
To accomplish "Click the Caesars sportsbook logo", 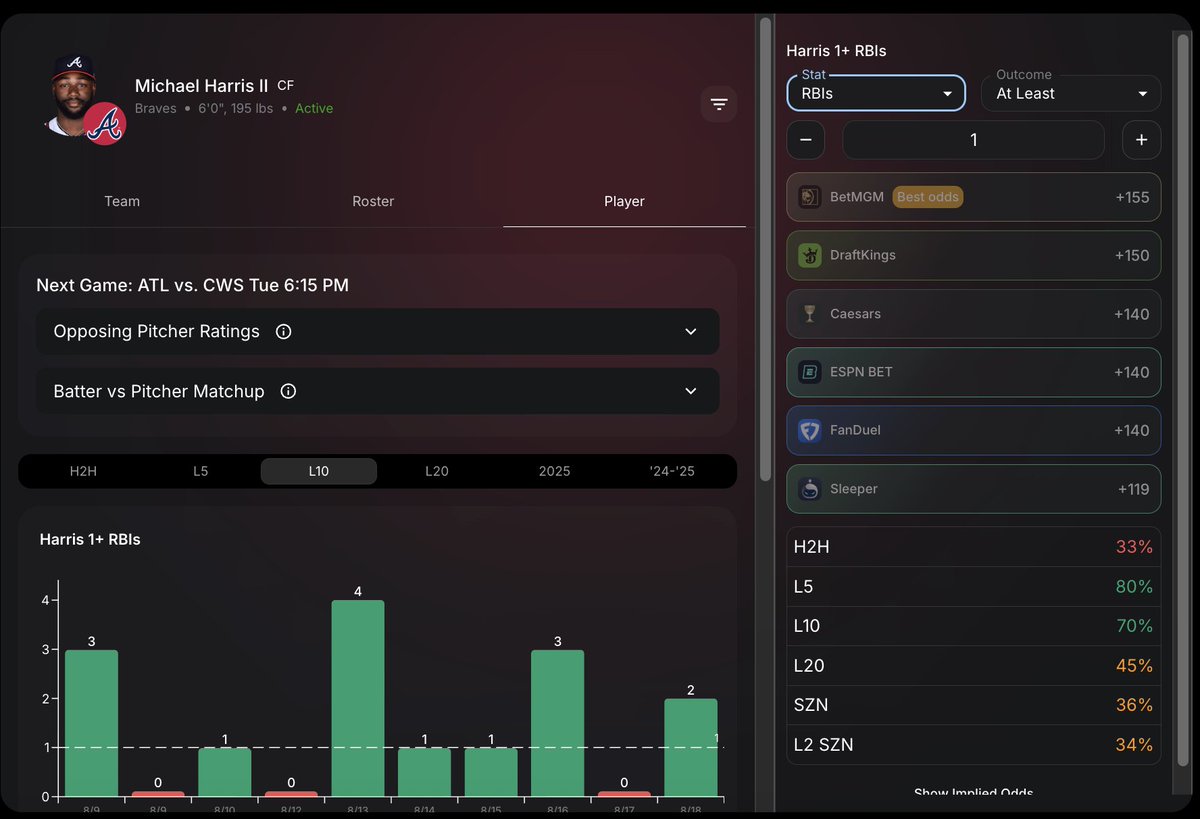I will (x=810, y=314).
